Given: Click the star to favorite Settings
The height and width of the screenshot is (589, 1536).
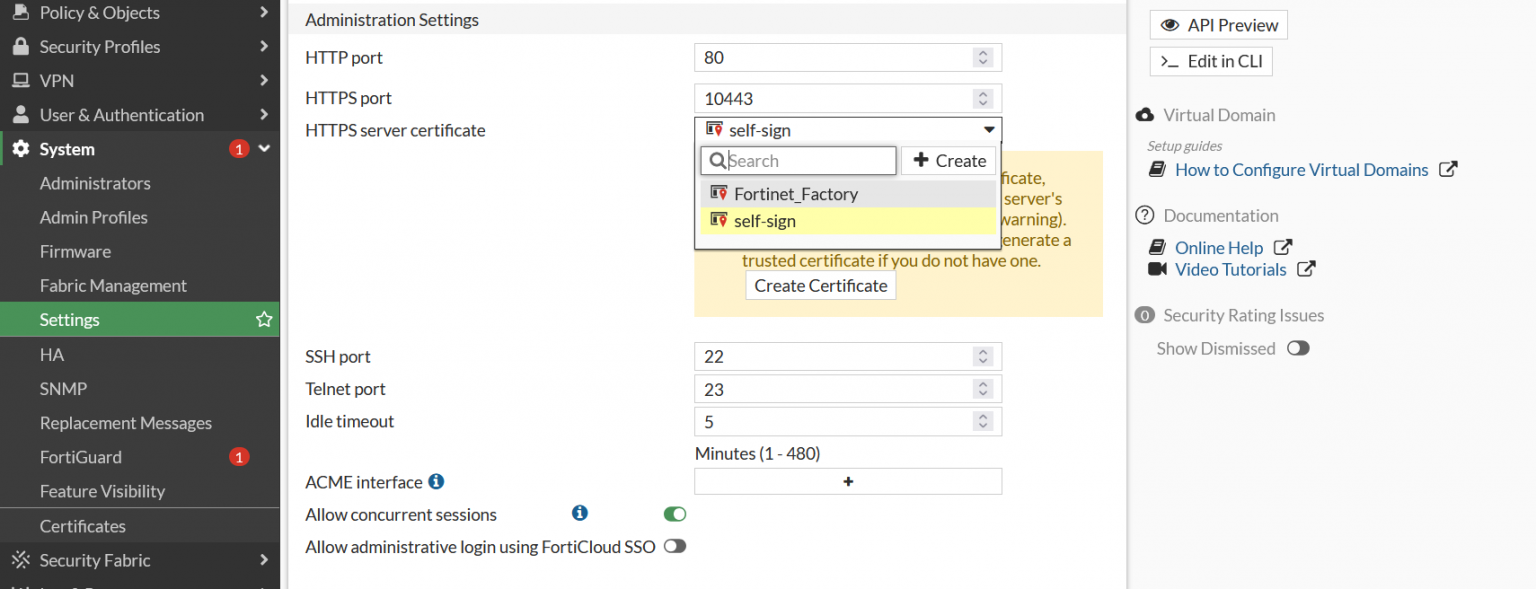Looking at the screenshot, I should coord(264,319).
